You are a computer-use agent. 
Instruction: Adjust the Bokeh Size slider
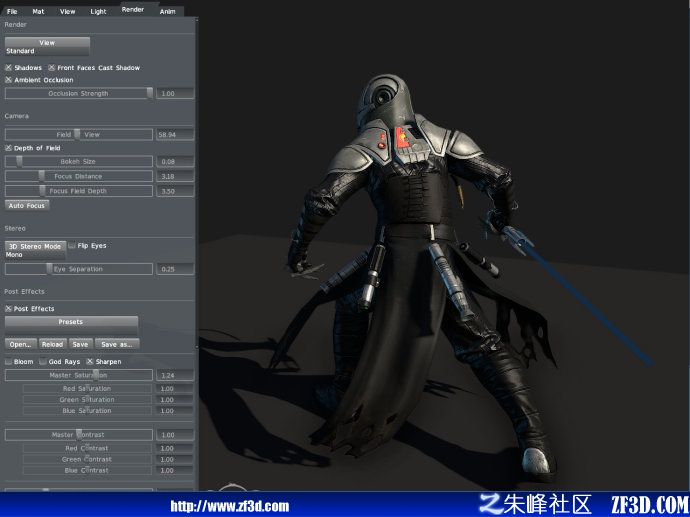tap(79, 161)
